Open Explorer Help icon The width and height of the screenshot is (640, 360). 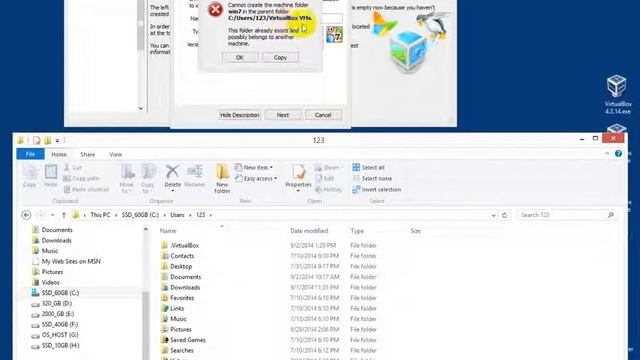click(618, 153)
